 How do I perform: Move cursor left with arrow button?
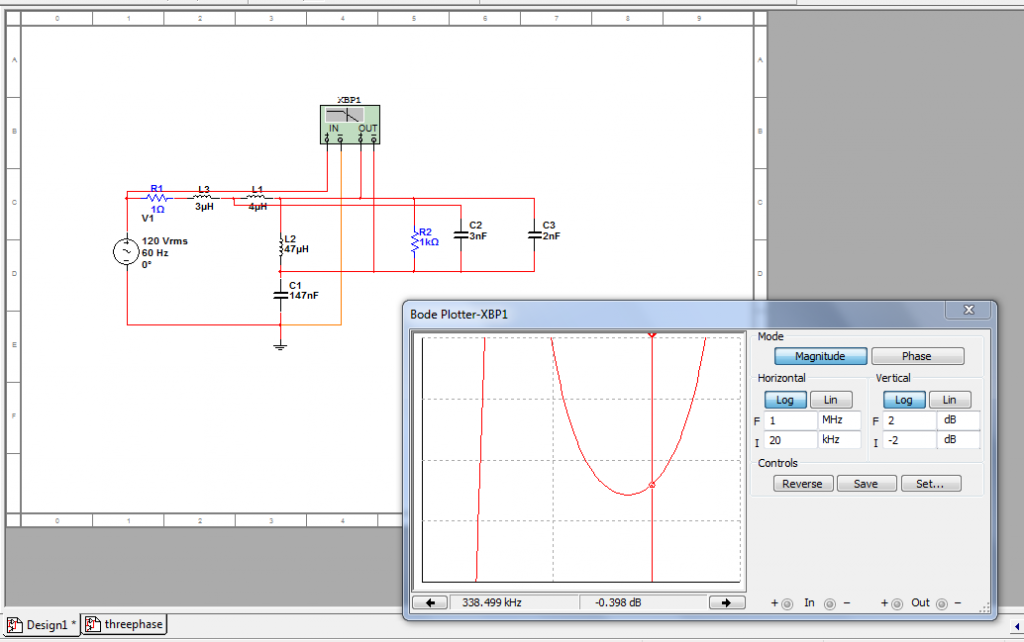(430, 602)
